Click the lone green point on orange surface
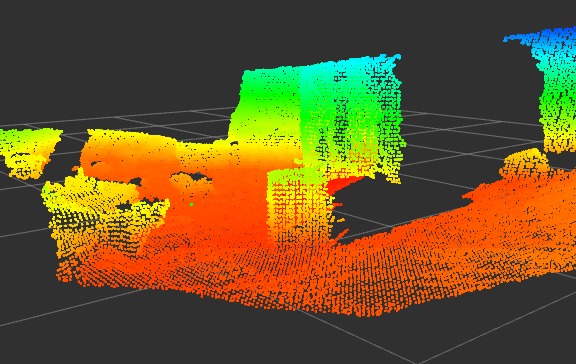The image size is (576, 364). click(x=191, y=204)
